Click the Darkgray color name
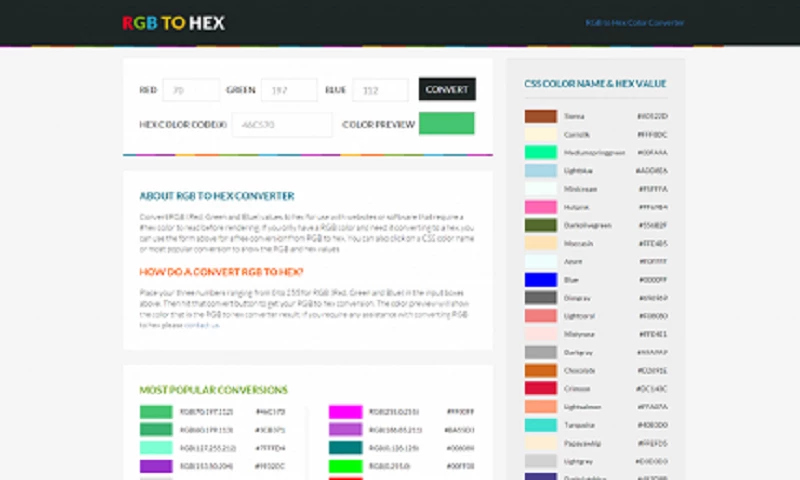This screenshot has height=480, width=800. (578, 352)
